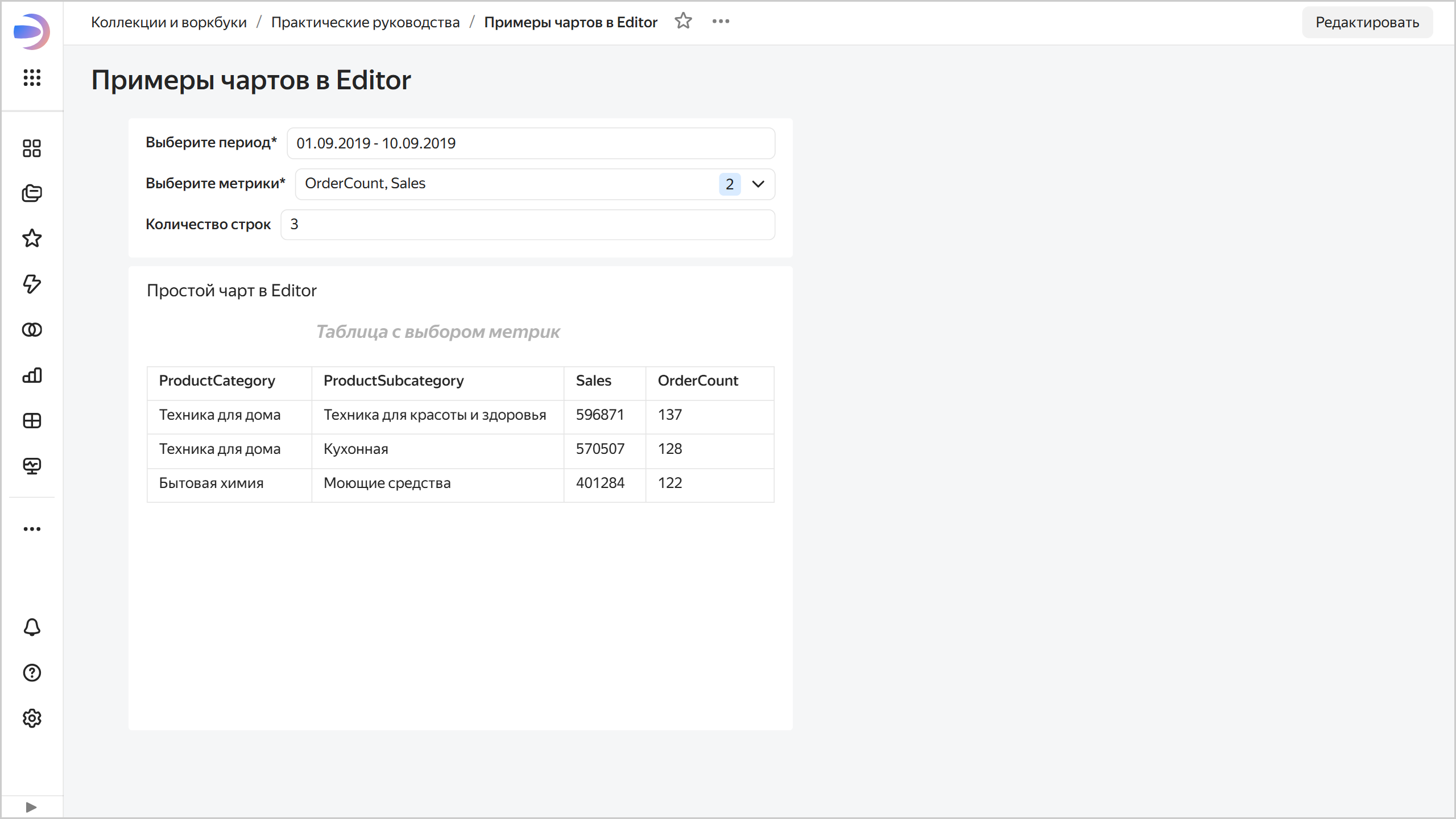The image size is (1456, 819).
Task: Open datasets overlapping circles sidebar icon
Action: (x=32, y=330)
